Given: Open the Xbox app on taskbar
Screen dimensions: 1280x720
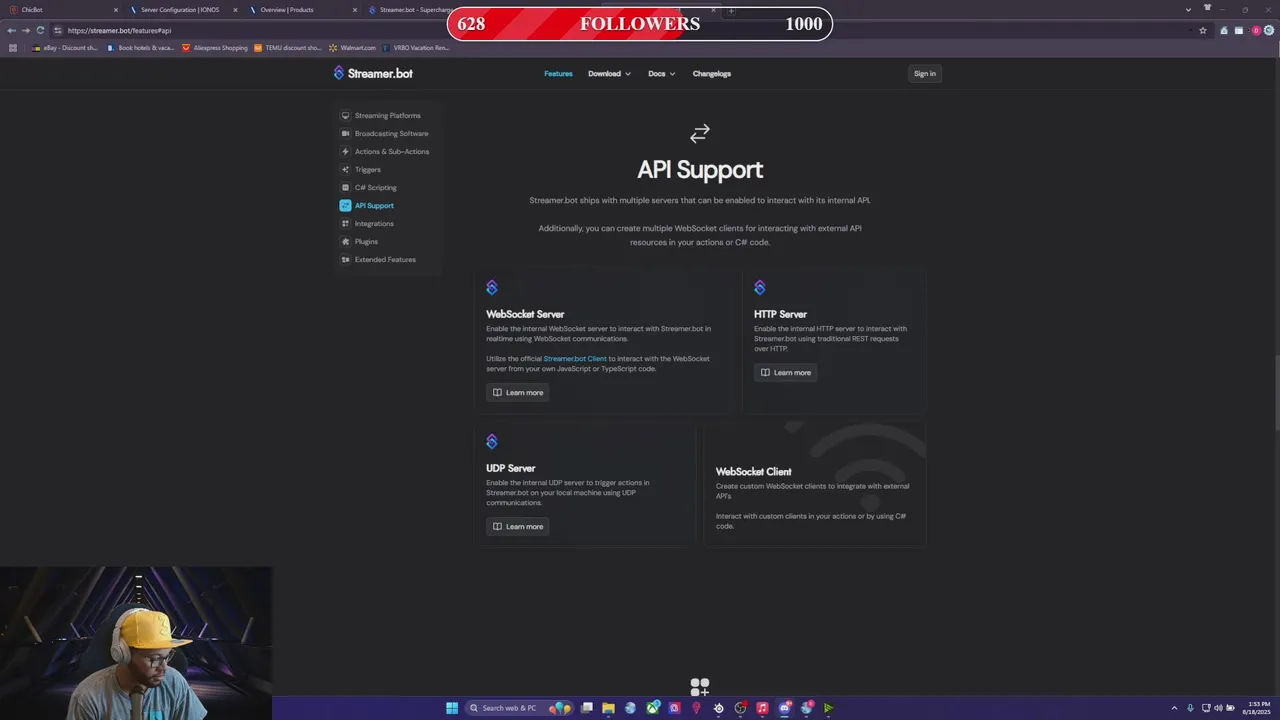Looking at the screenshot, I should coord(652,708).
